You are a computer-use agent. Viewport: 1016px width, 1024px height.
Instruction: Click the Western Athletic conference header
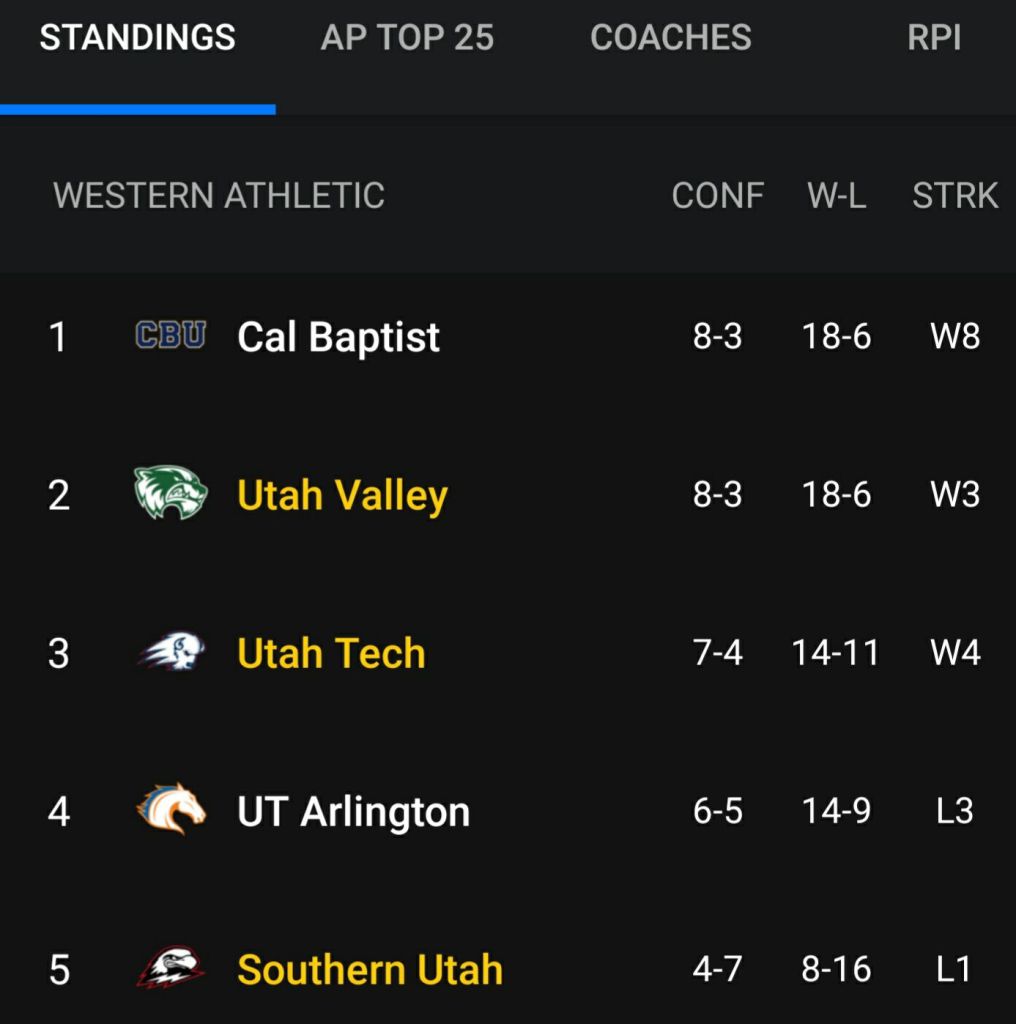tap(219, 195)
